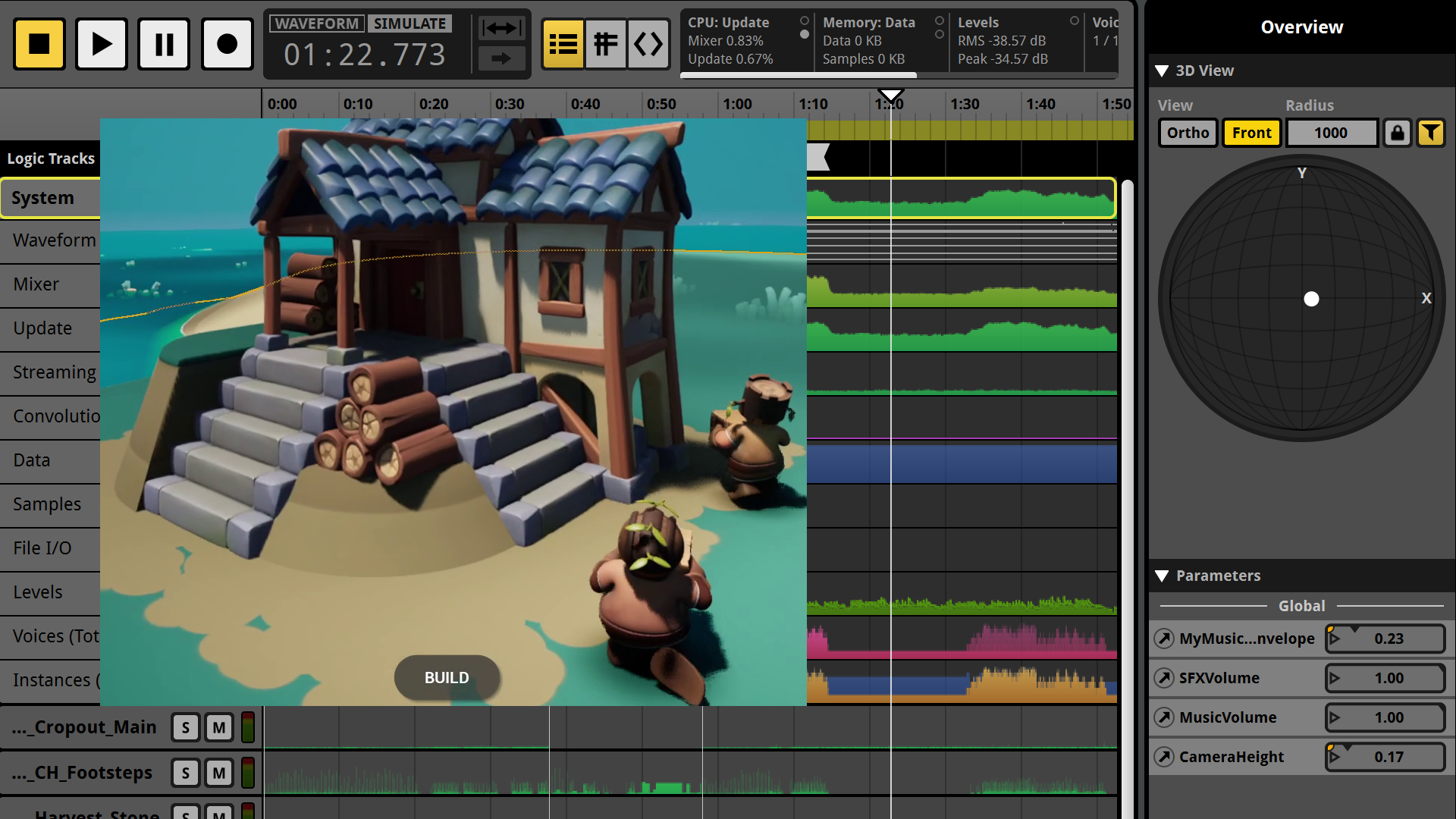This screenshot has width=1456, height=819.
Task: Select the Mixer logic track
Action: pyautogui.click(x=50, y=285)
